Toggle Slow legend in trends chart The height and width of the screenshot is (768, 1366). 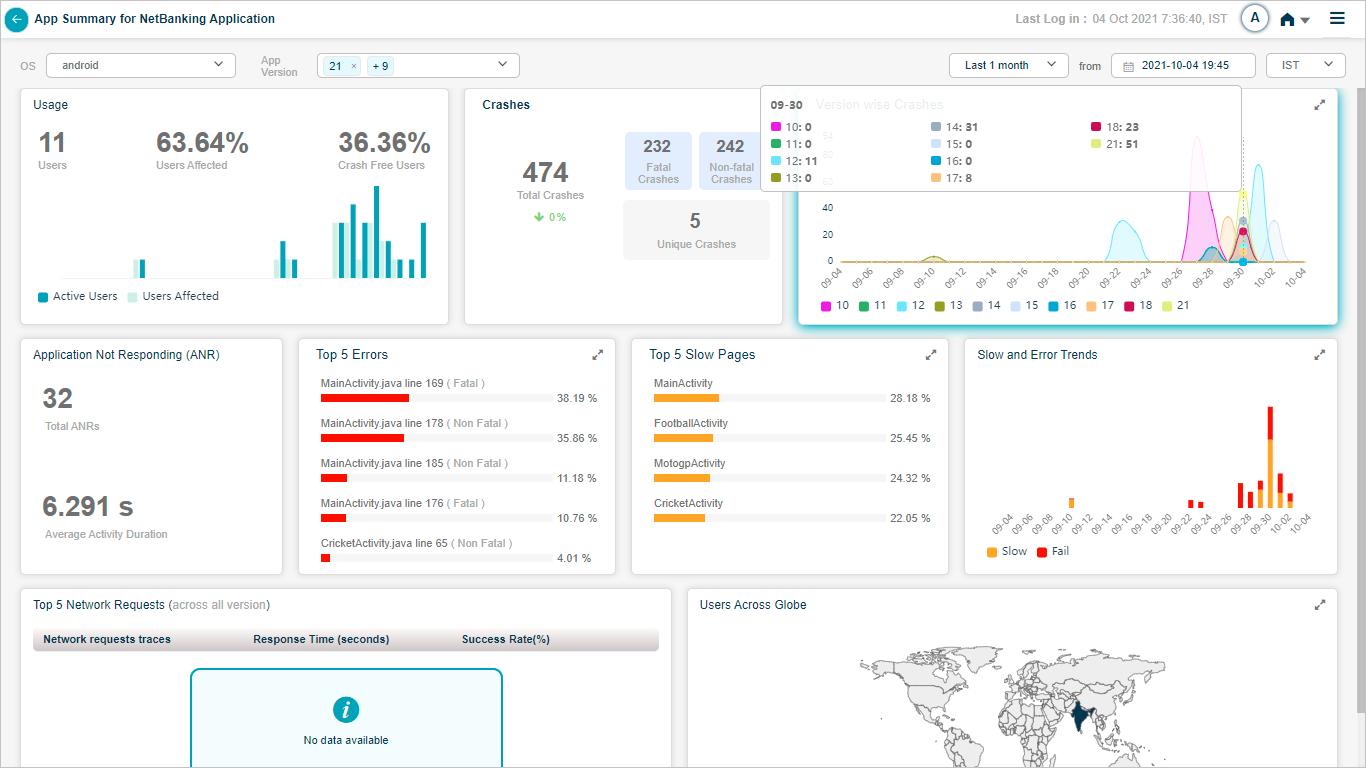[1007, 551]
